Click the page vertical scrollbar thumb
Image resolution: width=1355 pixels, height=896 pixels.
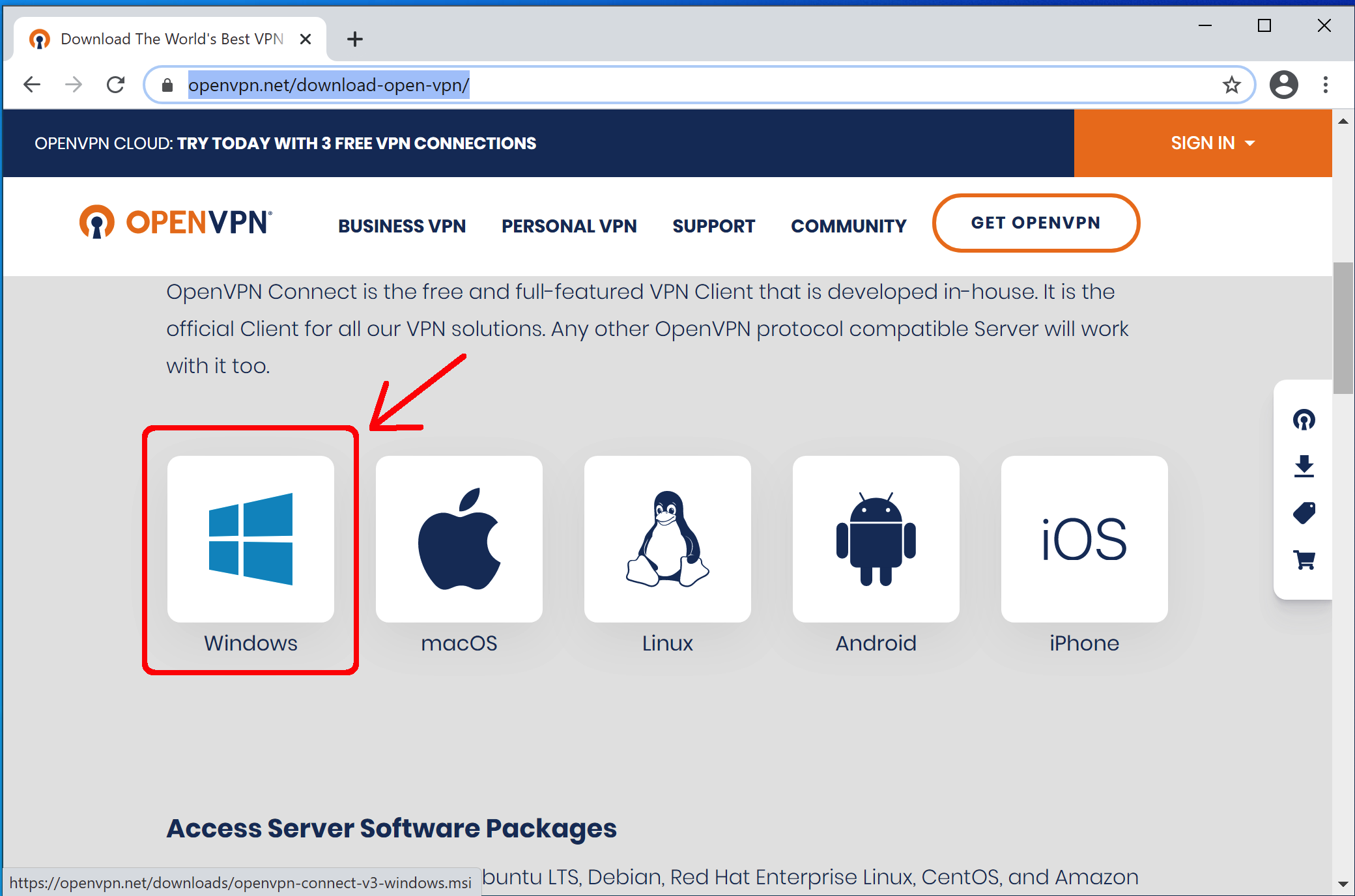click(1343, 328)
